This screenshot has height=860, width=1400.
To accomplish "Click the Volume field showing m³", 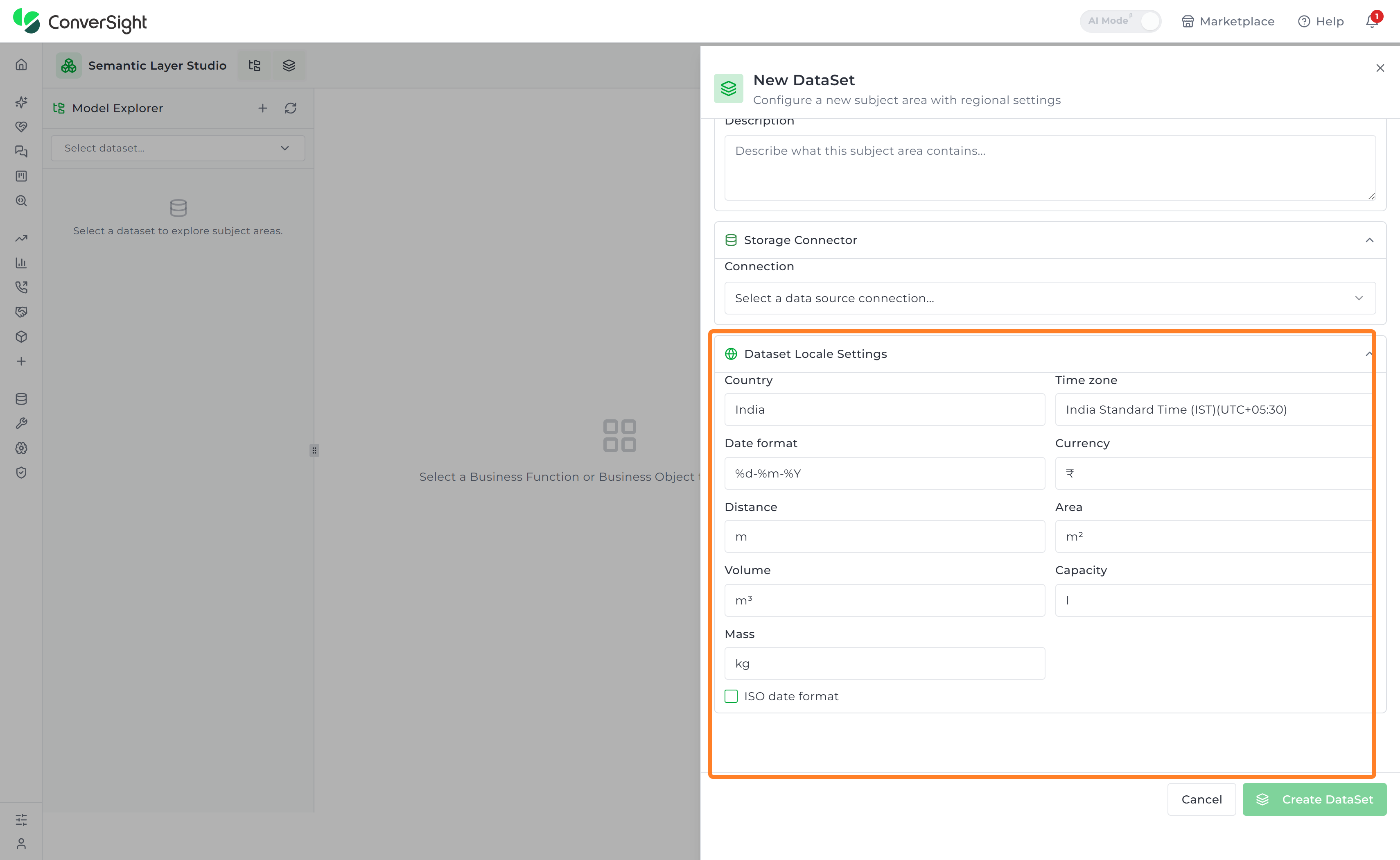I will [x=885, y=600].
